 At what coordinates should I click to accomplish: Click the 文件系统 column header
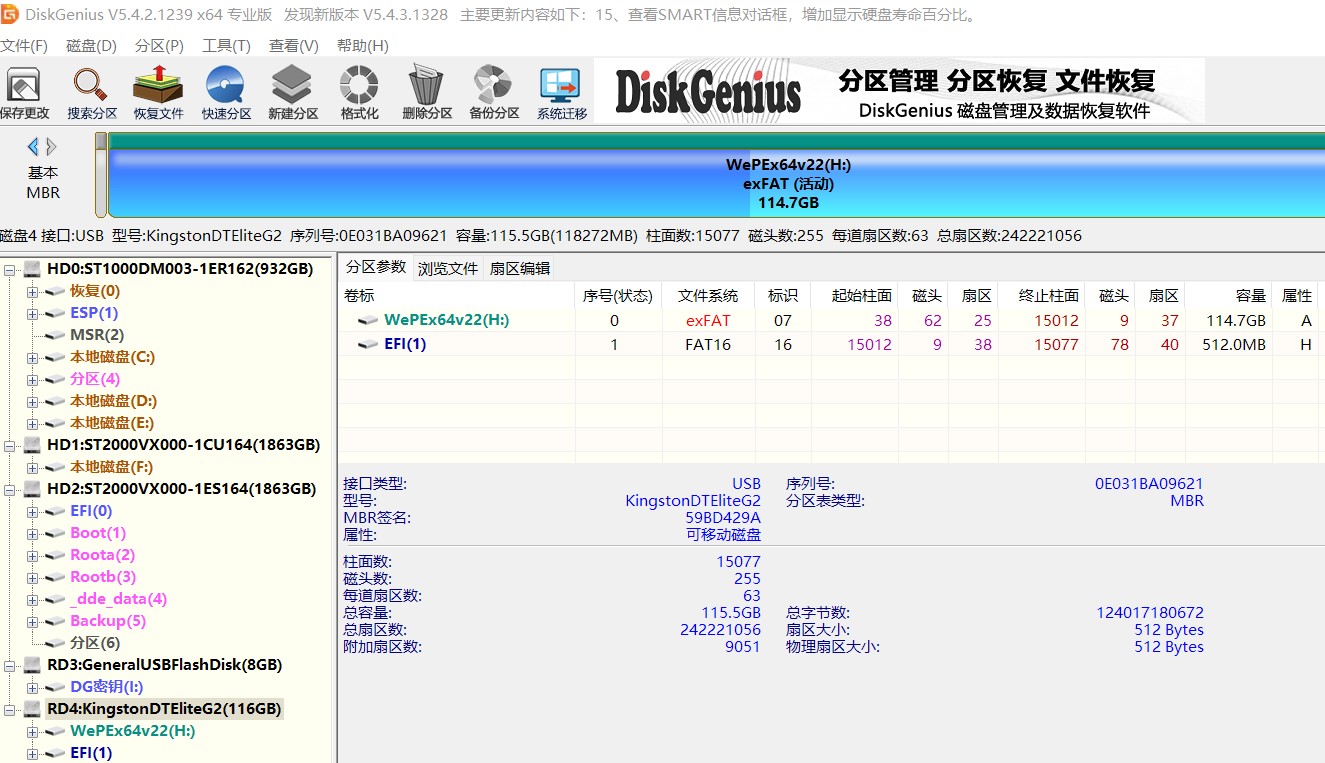coord(708,296)
